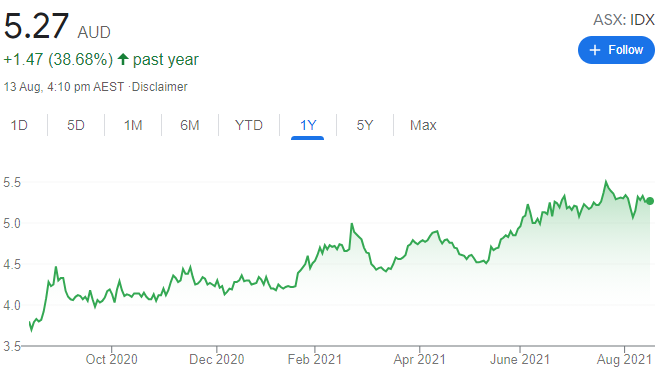
Task: Select the 5D time range tab
Action: tap(76, 125)
